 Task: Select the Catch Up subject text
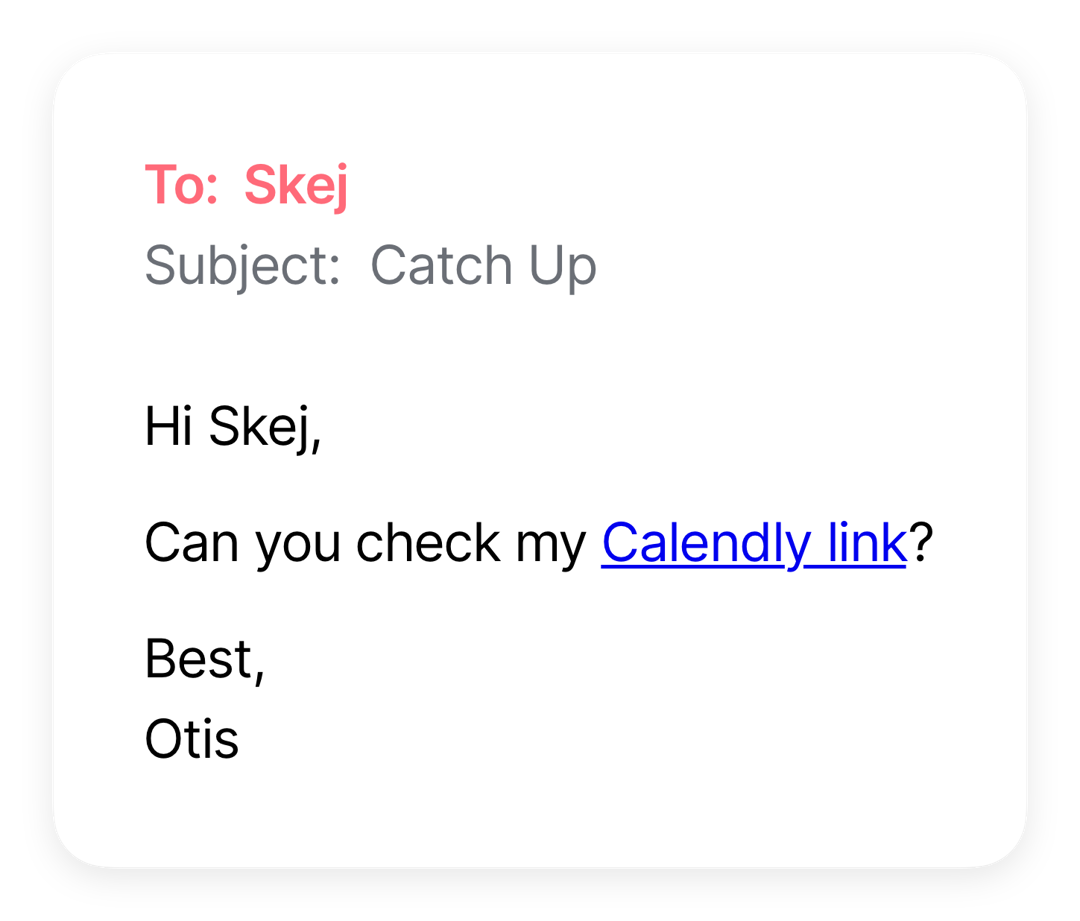pyautogui.click(x=484, y=267)
